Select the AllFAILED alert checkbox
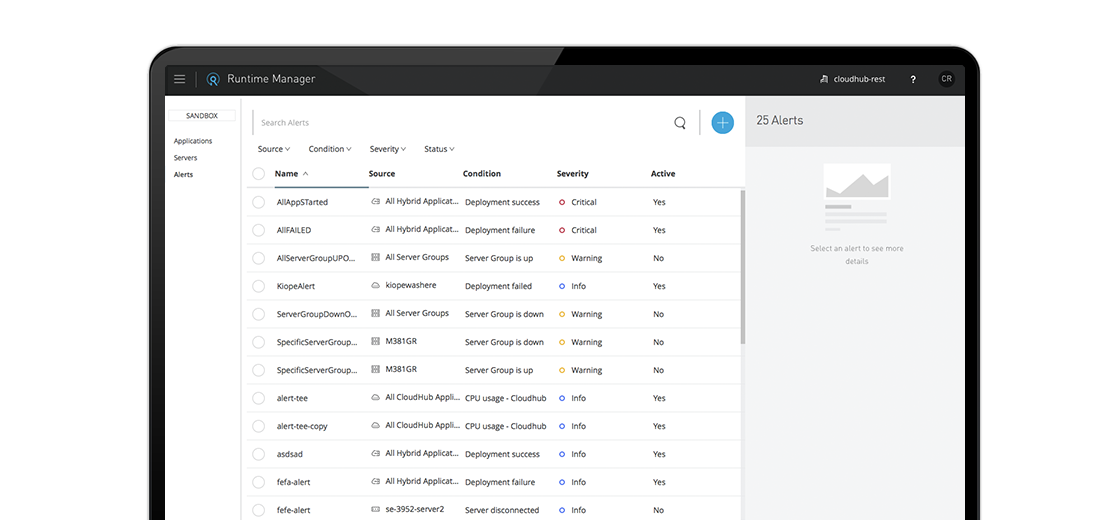This screenshot has height=520, width=1120. (x=259, y=230)
